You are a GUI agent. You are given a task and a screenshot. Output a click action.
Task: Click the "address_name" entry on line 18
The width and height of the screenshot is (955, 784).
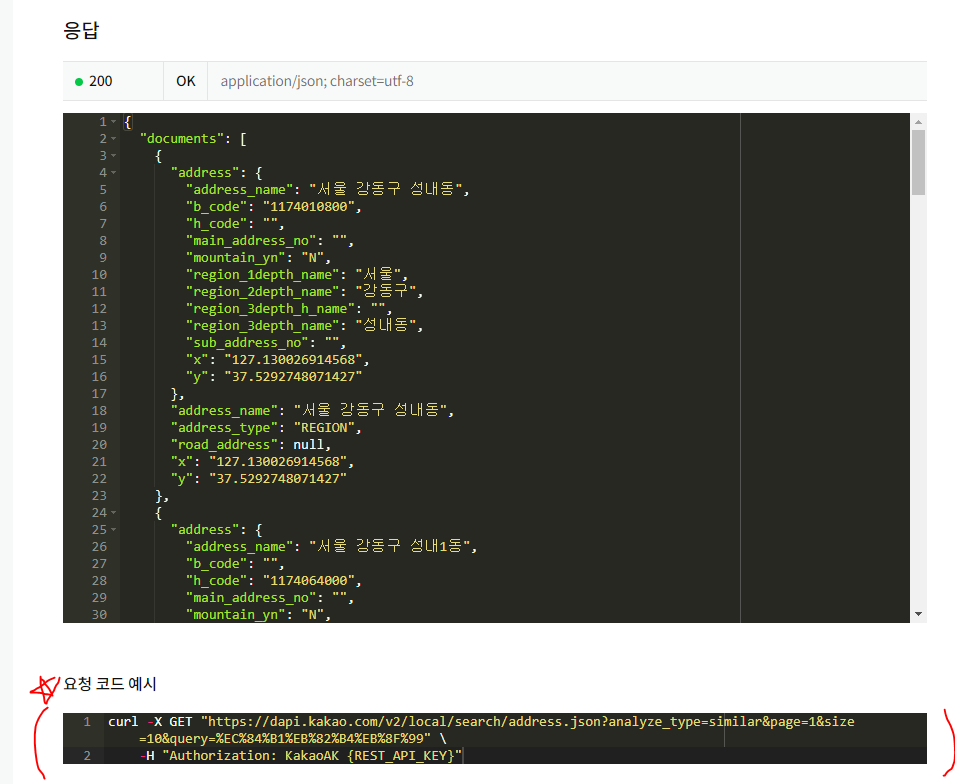[312, 411]
